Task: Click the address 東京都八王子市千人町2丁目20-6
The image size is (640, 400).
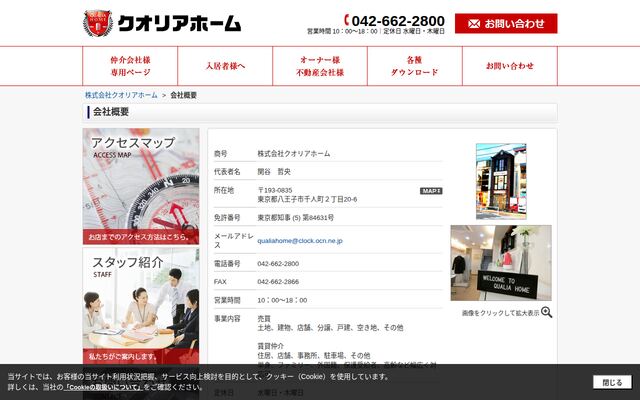Action: [x=307, y=200]
